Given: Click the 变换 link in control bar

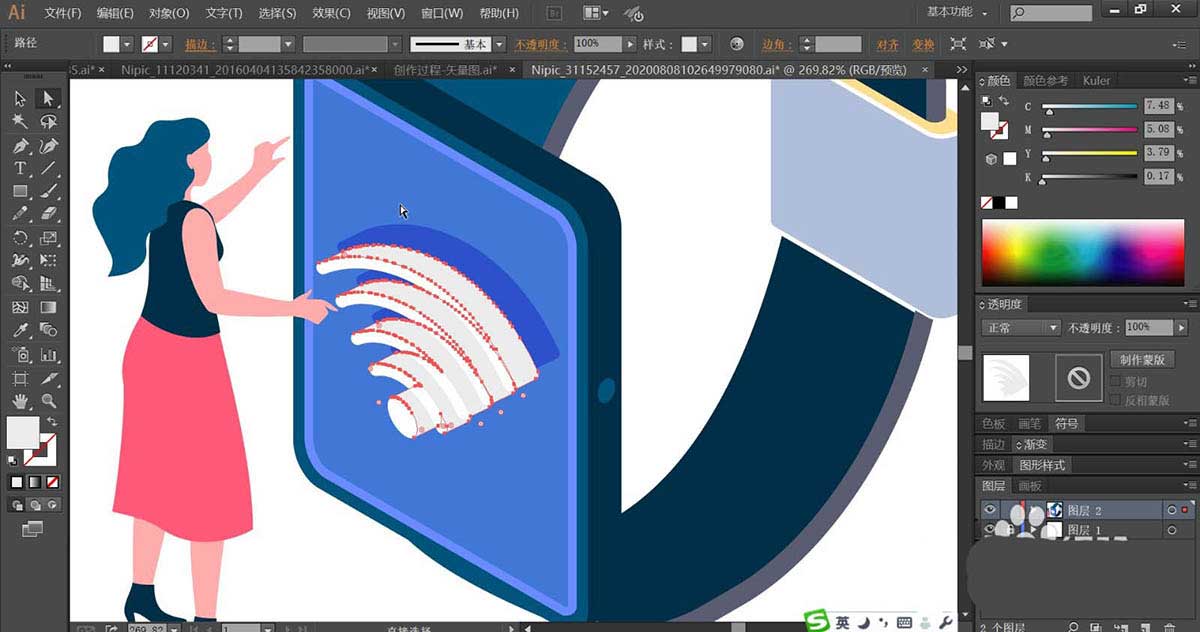Looking at the screenshot, I should coord(924,44).
